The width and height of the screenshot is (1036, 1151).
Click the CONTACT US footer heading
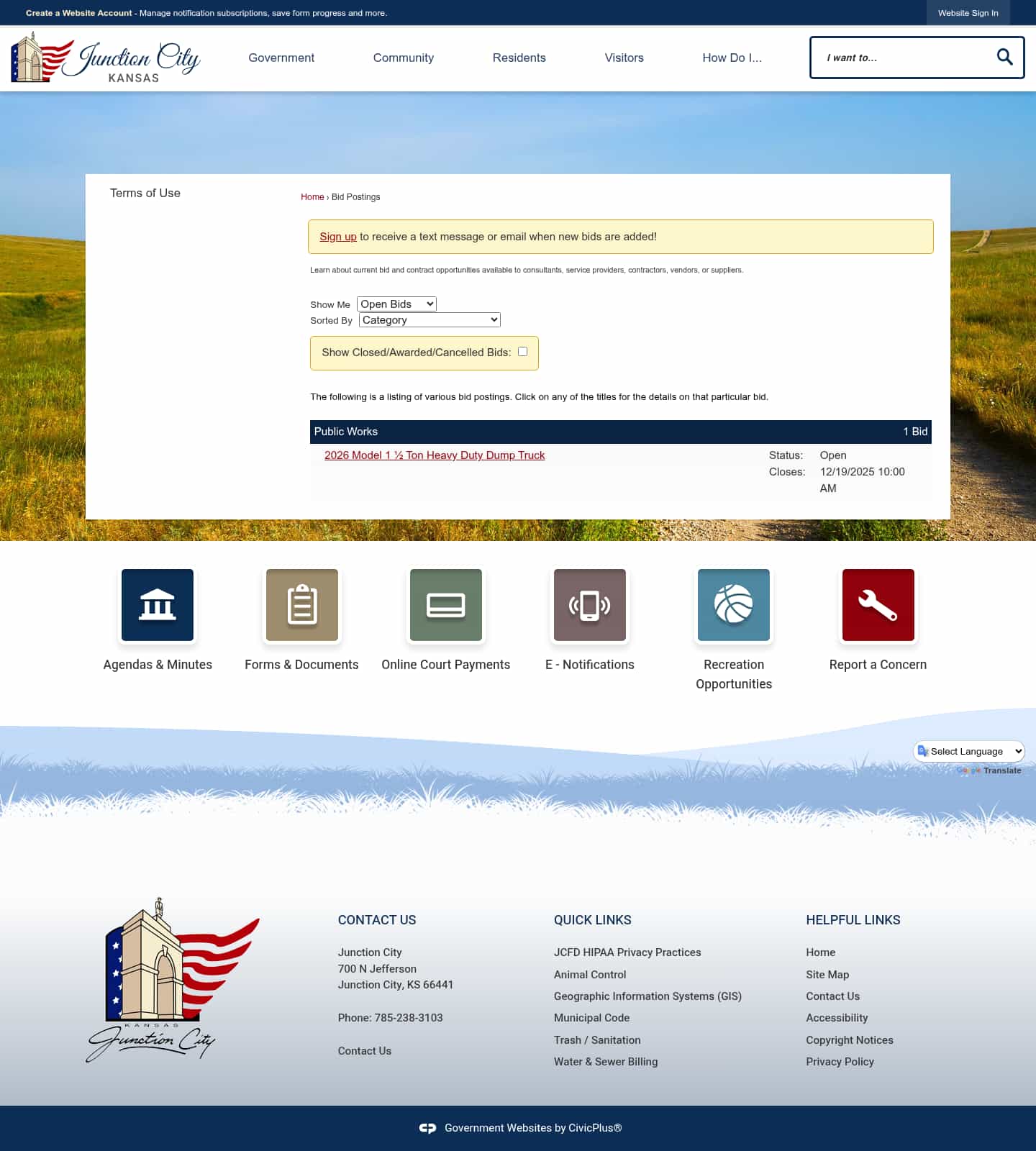point(377,920)
